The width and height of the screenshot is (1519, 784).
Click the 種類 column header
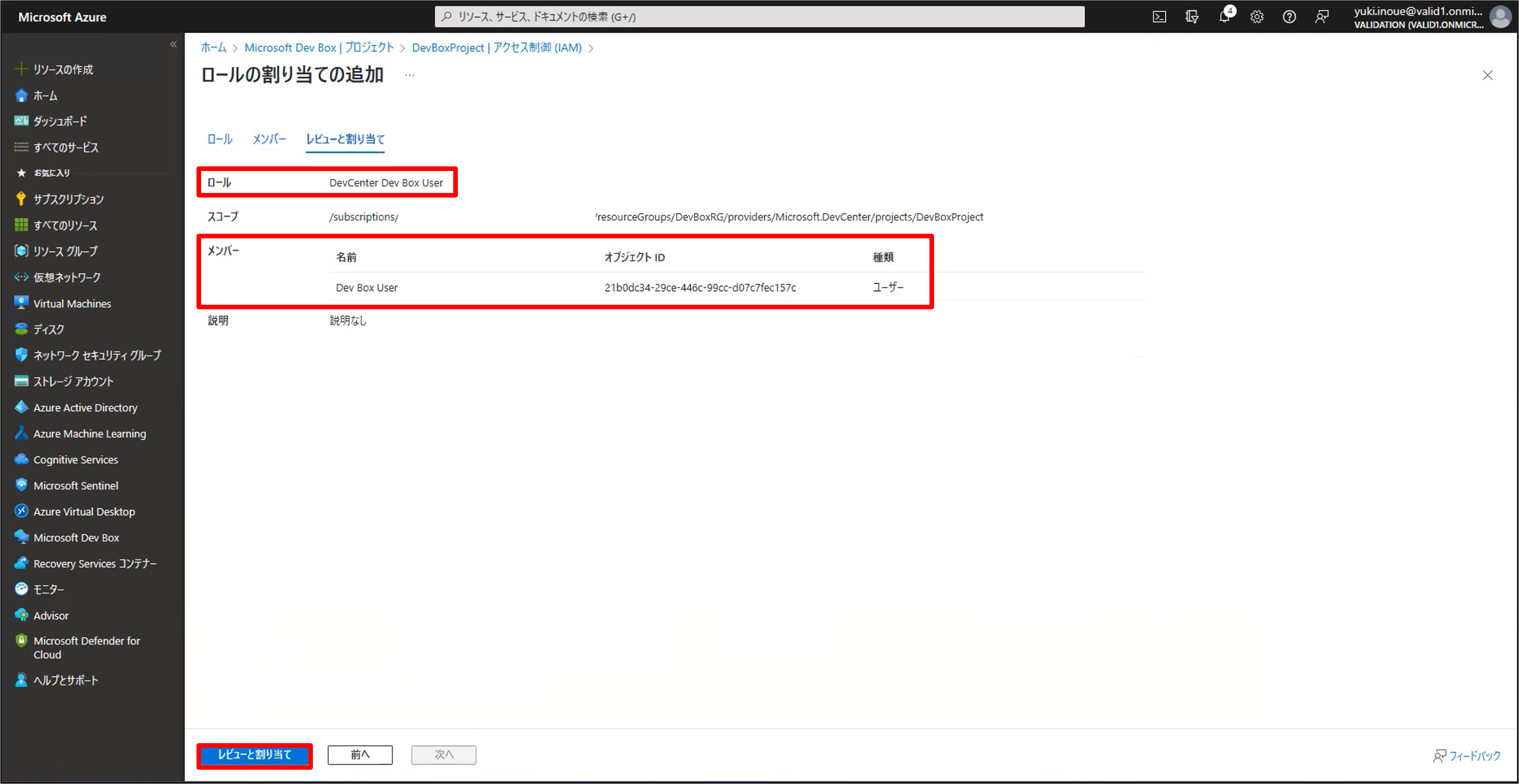(x=884, y=257)
